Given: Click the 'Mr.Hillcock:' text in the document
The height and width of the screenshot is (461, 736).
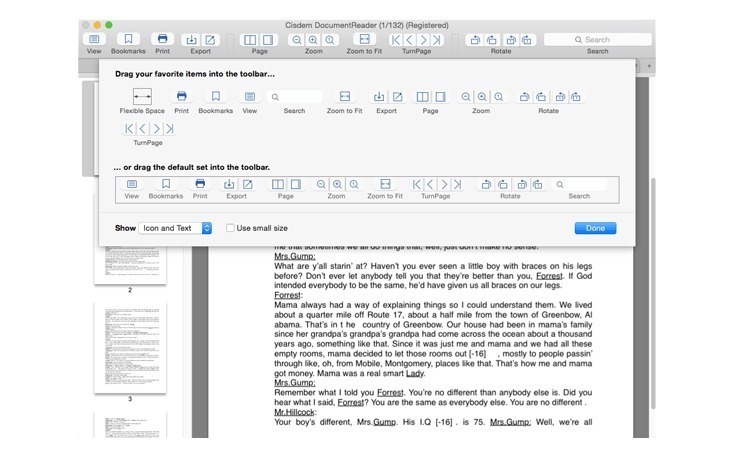Looking at the screenshot, I should pos(295,412).
